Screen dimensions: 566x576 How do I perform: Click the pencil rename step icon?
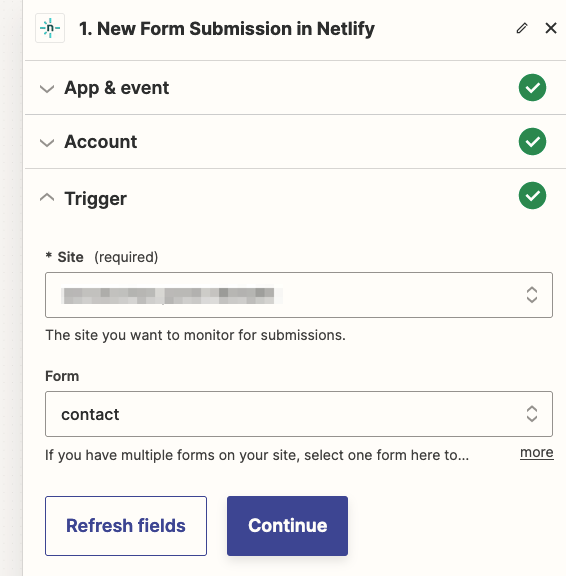(x=522, y=28)
